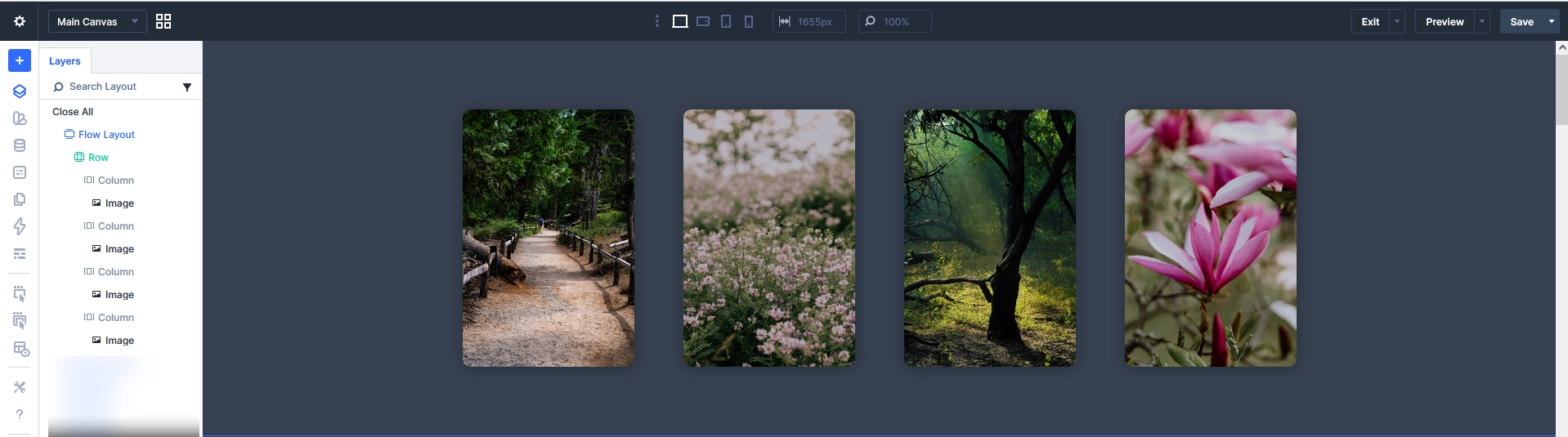1568x437 pixels.
Task: Expand the Save button dropdown arrow
Action: (1552, 21)
